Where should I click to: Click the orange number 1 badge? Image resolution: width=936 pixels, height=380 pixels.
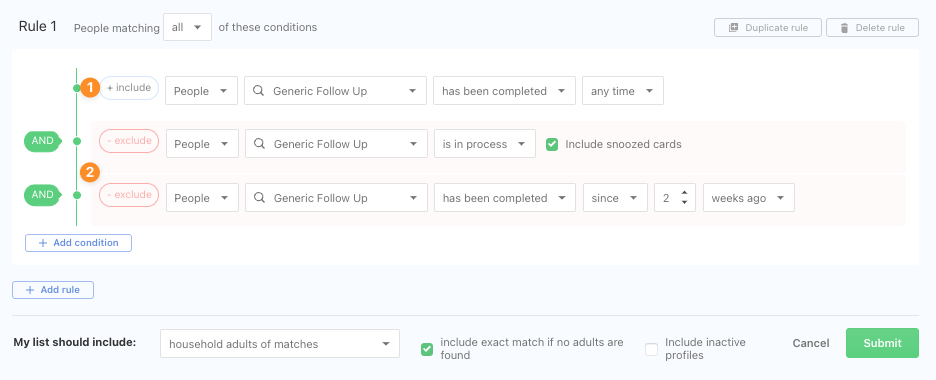coord(90,88)
